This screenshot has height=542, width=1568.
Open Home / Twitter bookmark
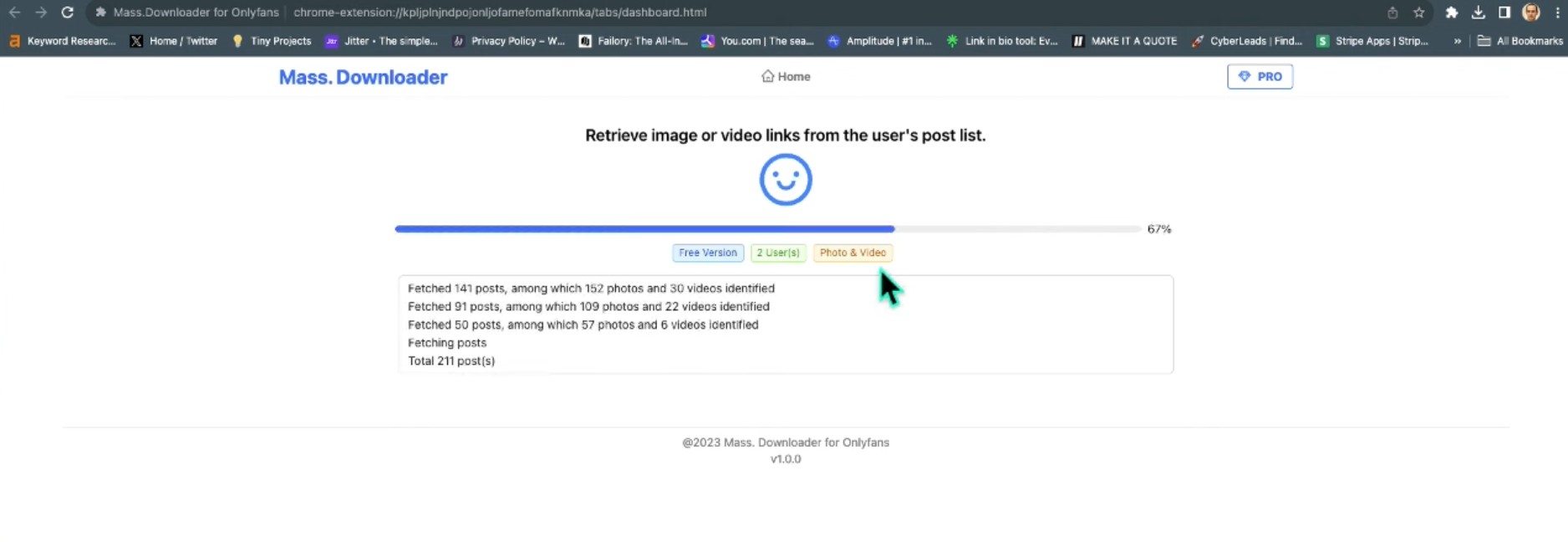click(174, 41)
